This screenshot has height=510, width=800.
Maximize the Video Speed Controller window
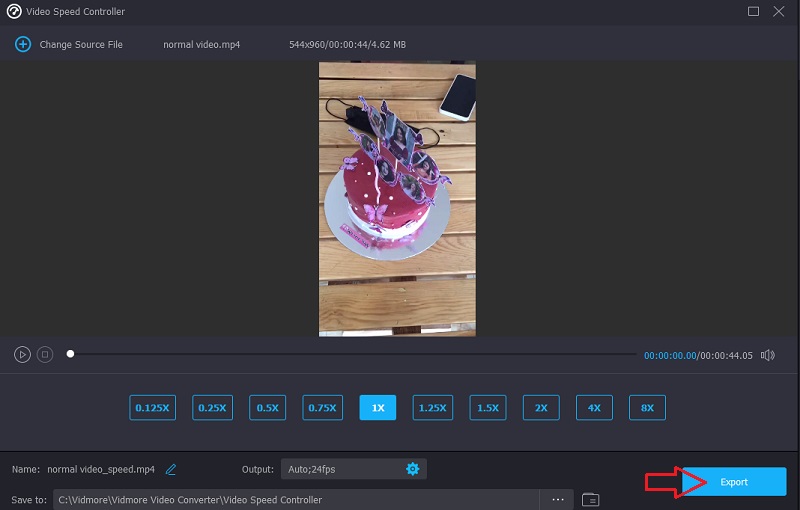(753, 11)
